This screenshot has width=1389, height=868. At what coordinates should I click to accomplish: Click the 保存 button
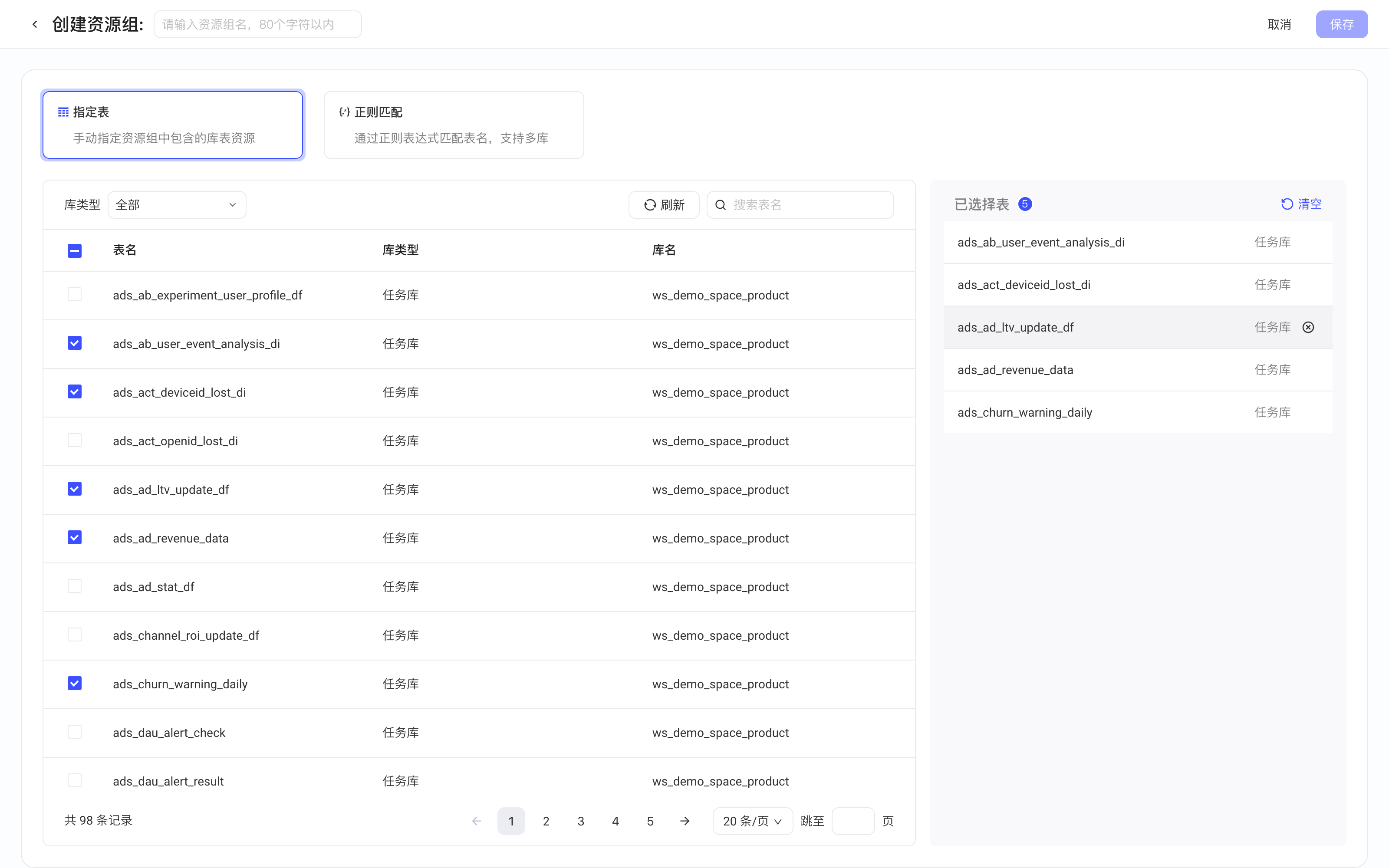(1342, 24)
